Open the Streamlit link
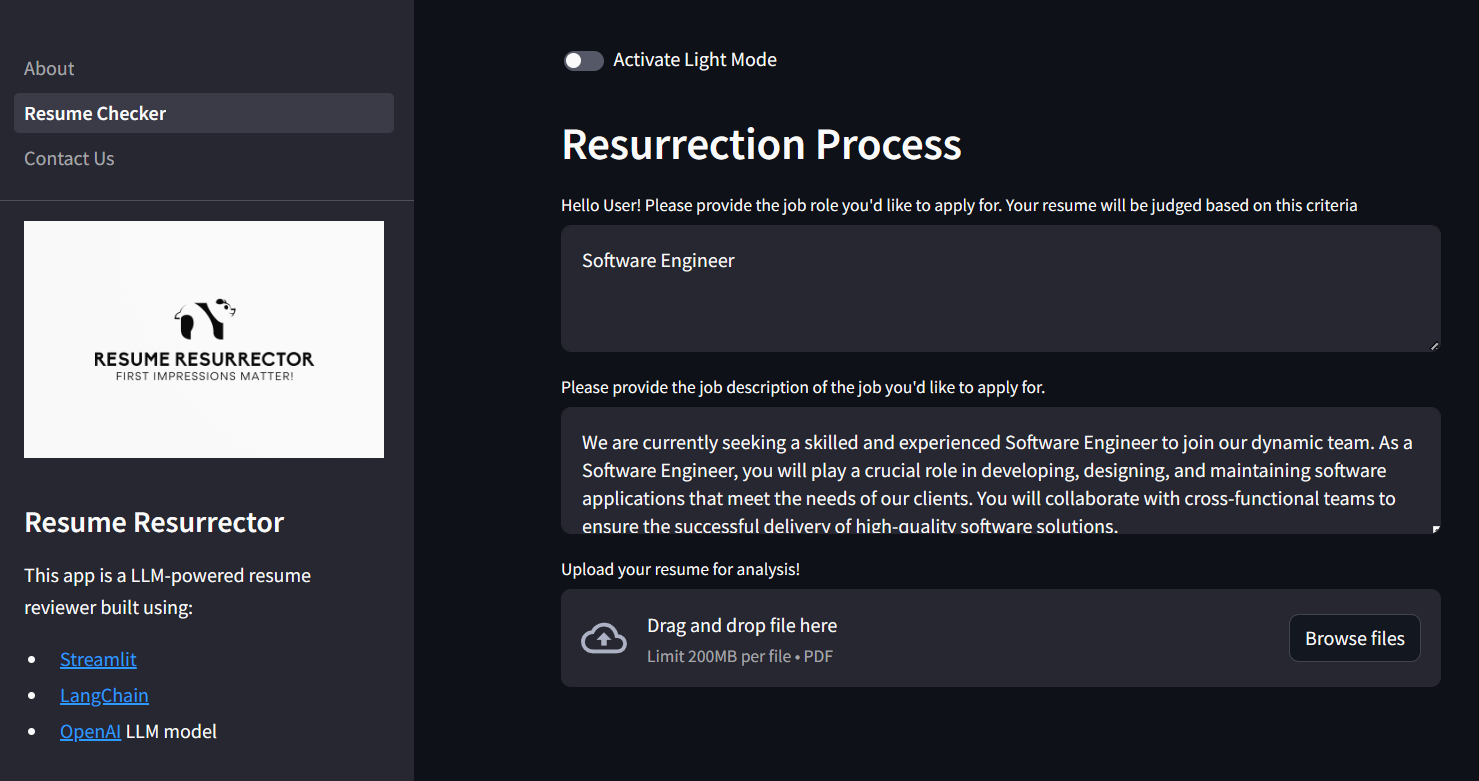The image size is (1479, 781). pos(98,659)
